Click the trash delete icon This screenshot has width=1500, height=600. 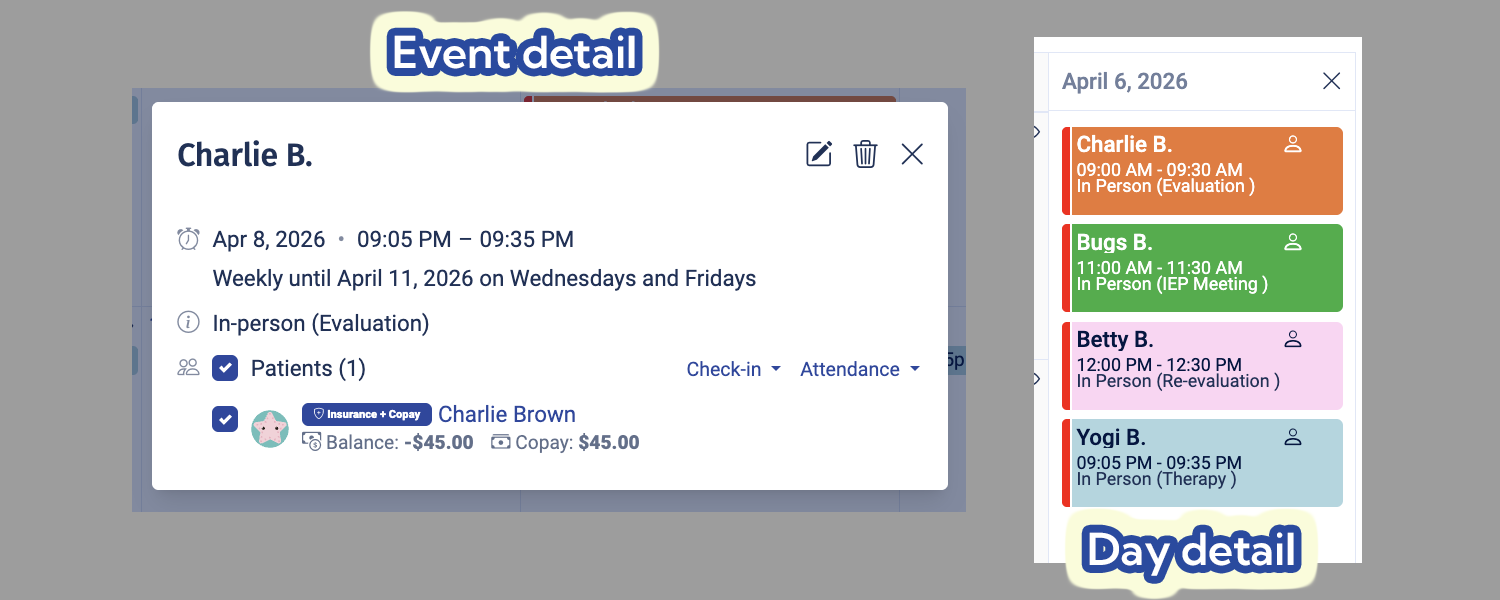(x=865, y=154)
